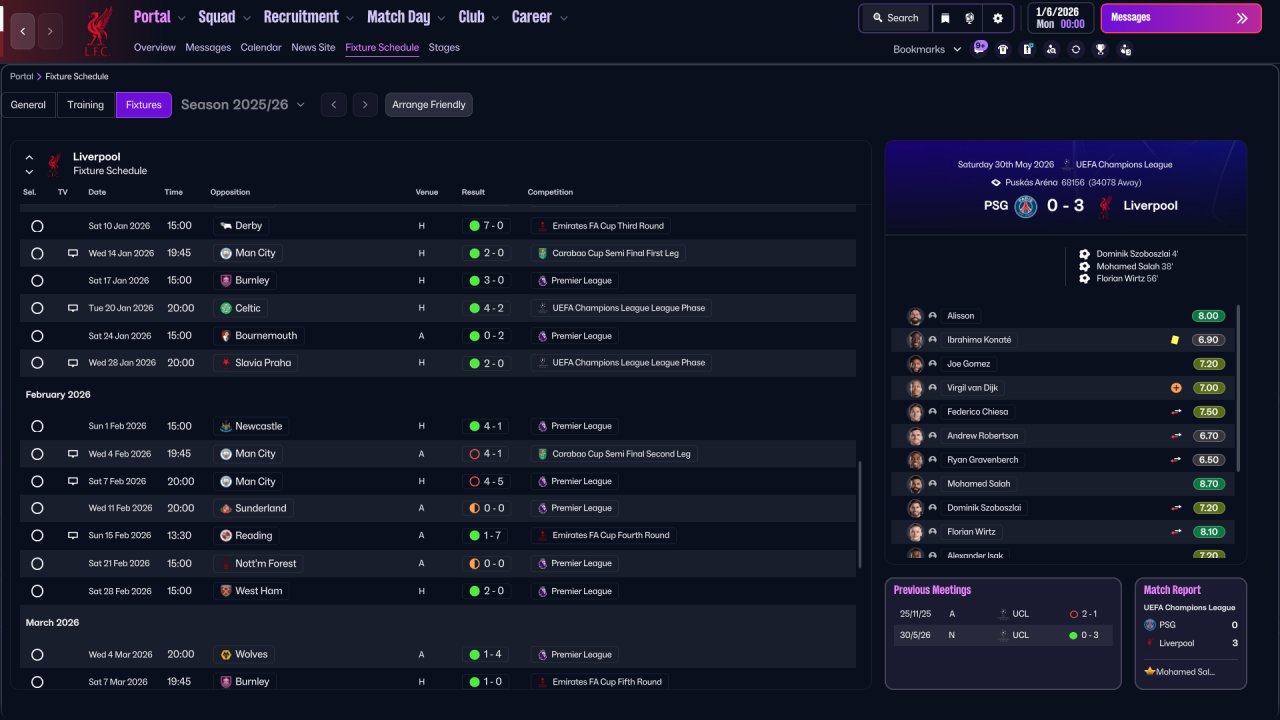Image resolution: width=1280 pixels, height=720 pixels.
Task: Open the Search button
Action: 895,18
